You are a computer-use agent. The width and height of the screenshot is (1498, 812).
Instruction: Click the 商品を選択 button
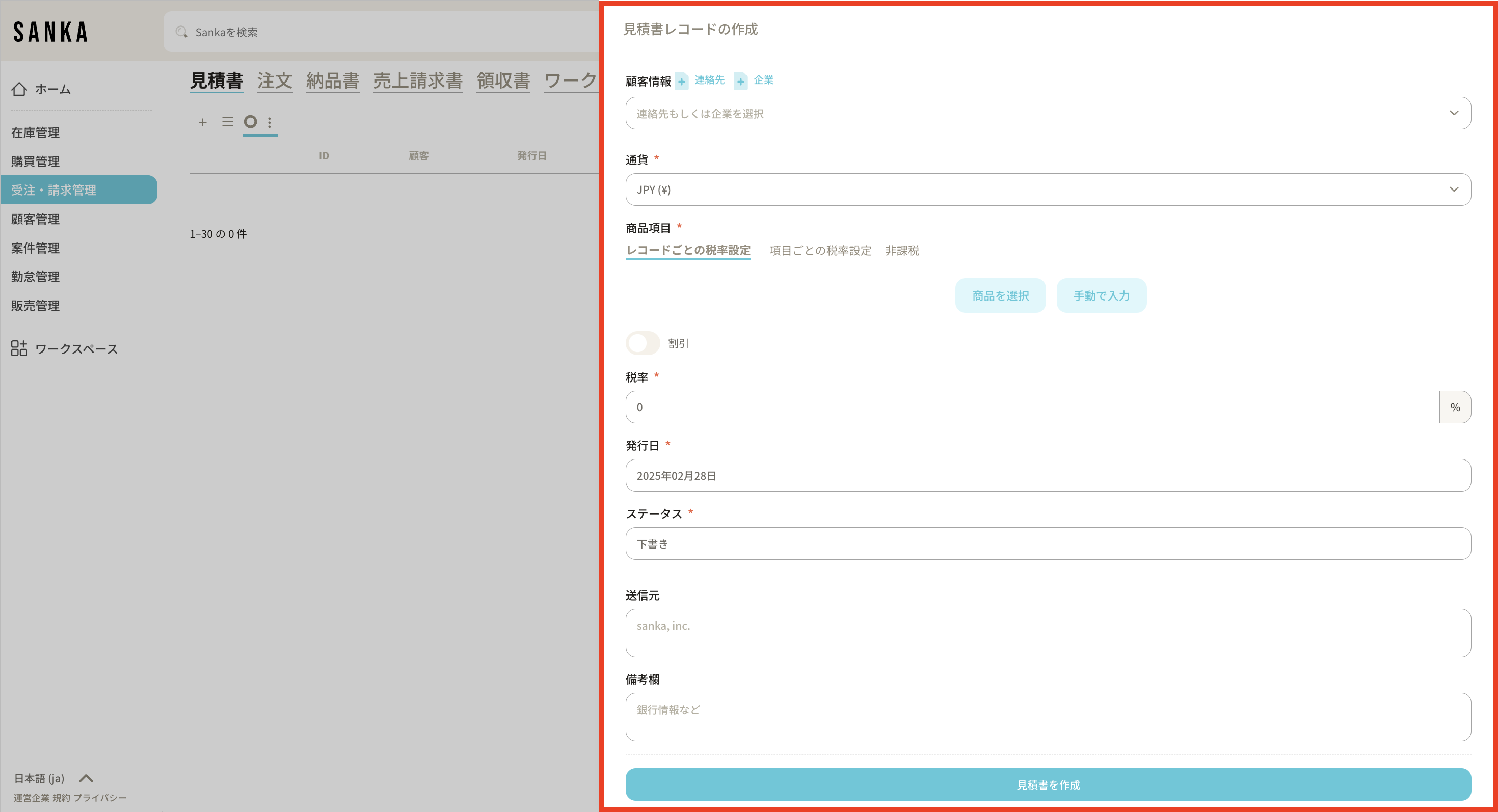[1000, 296]
